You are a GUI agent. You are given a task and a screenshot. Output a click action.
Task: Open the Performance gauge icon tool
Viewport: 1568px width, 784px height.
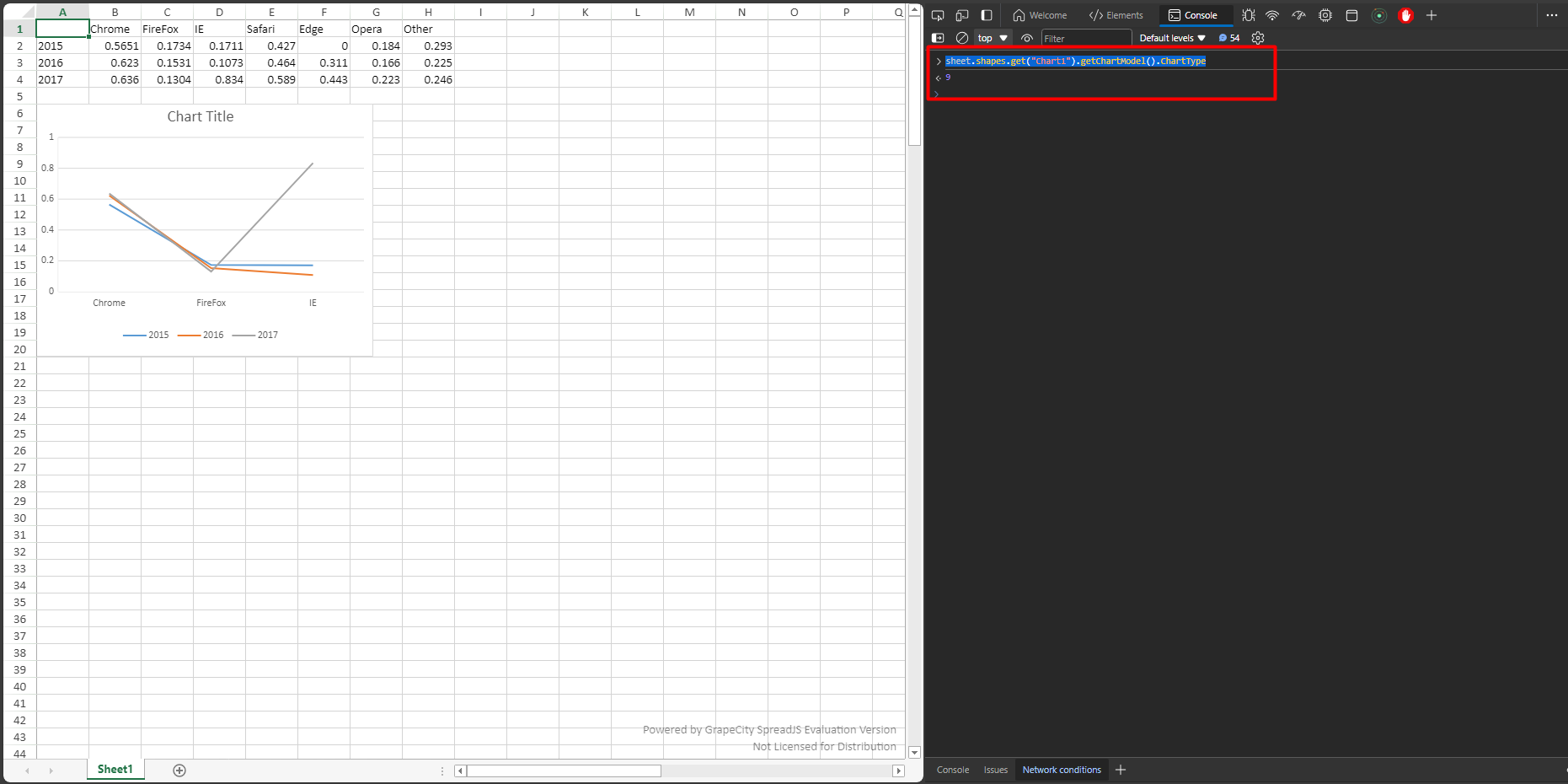1299,15
